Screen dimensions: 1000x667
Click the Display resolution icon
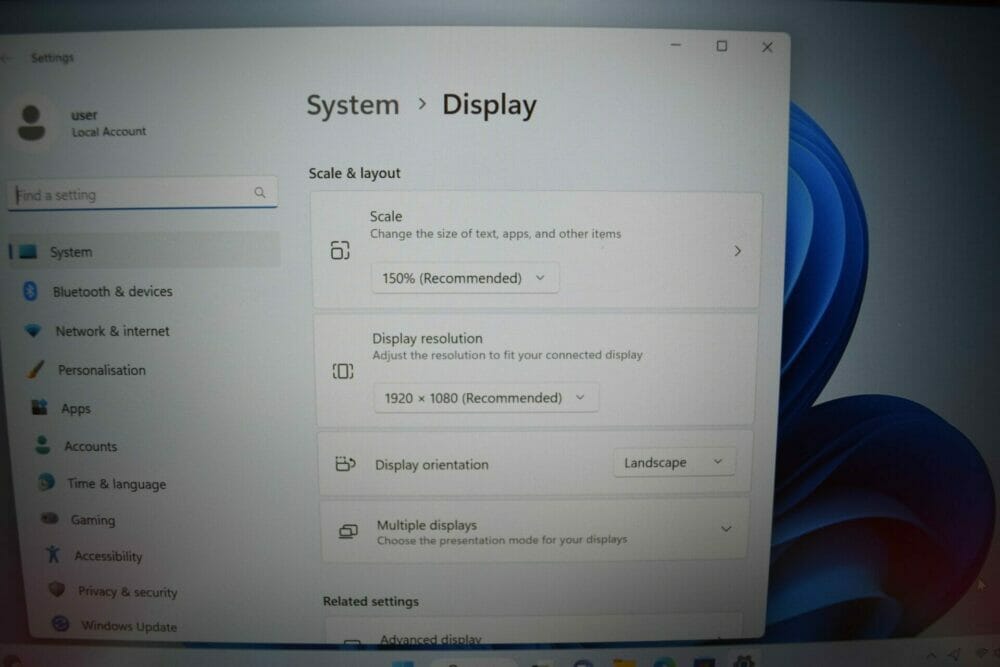(x=342, y=370)
